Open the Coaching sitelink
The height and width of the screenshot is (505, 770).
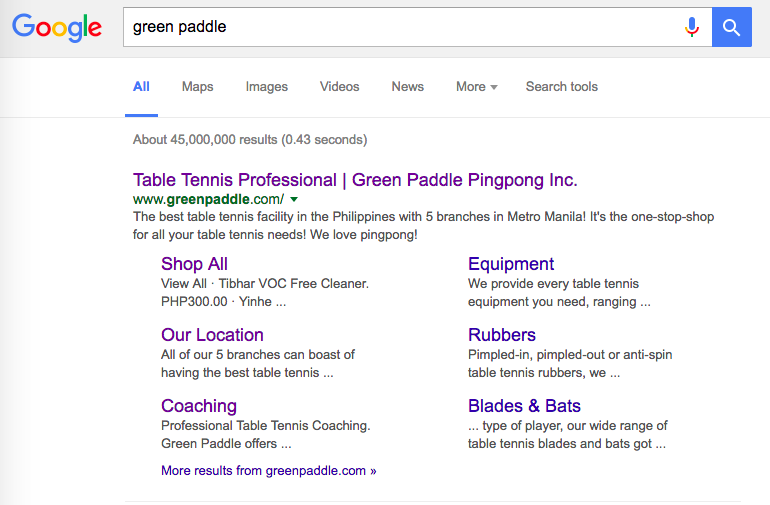click(199, 406)
